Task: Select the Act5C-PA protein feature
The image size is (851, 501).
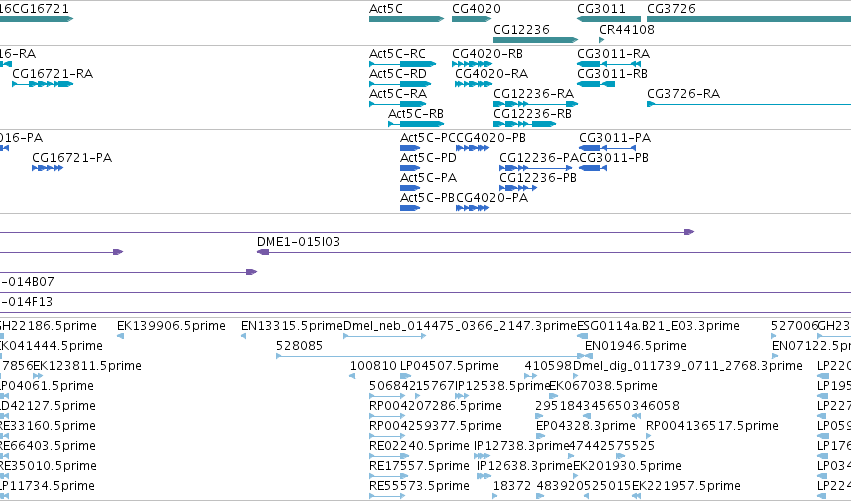Action: tap(410, 188)
